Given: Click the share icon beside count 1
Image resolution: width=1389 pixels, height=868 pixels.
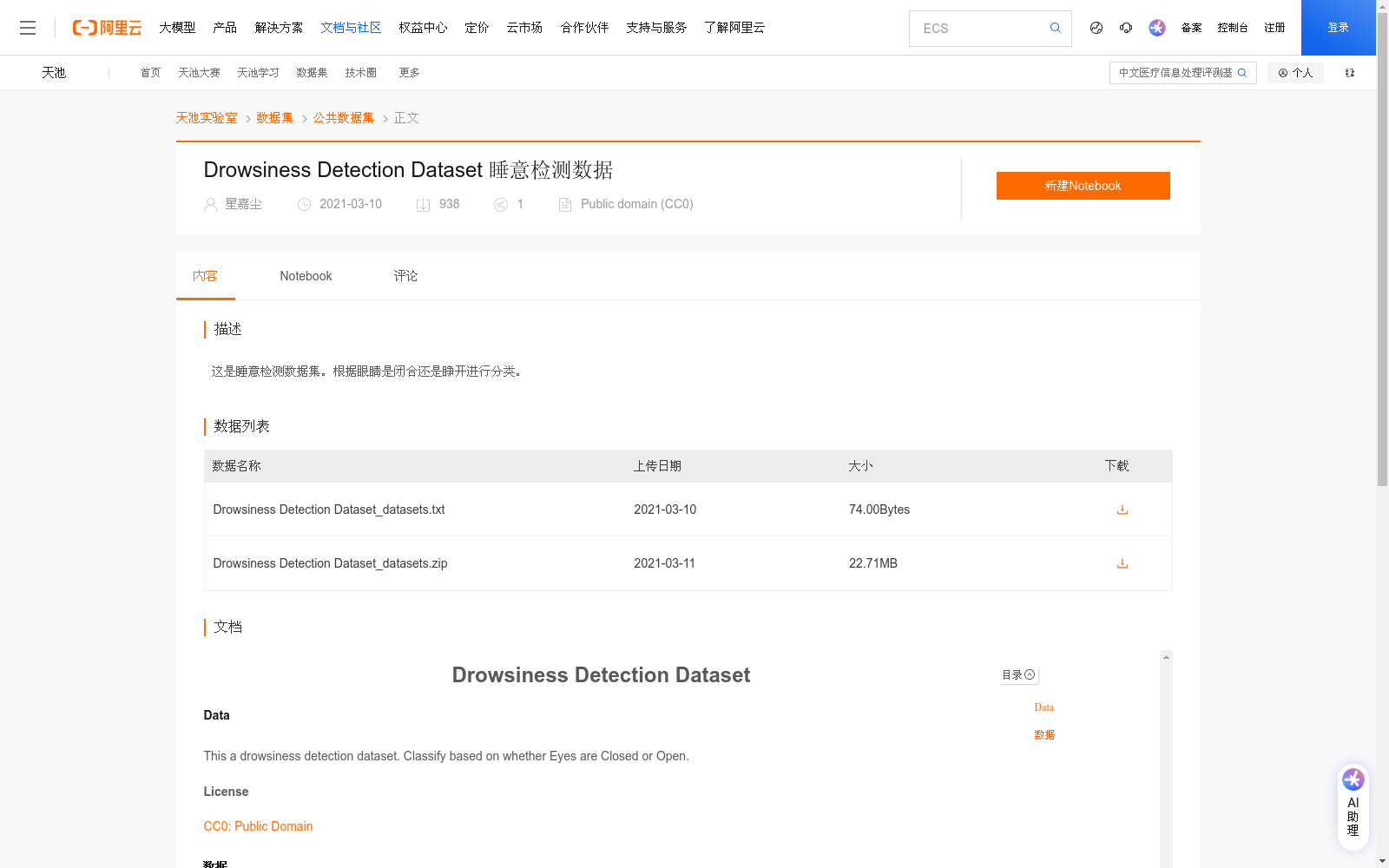Looking at the screenshot, I should click(x=501, y=205).
